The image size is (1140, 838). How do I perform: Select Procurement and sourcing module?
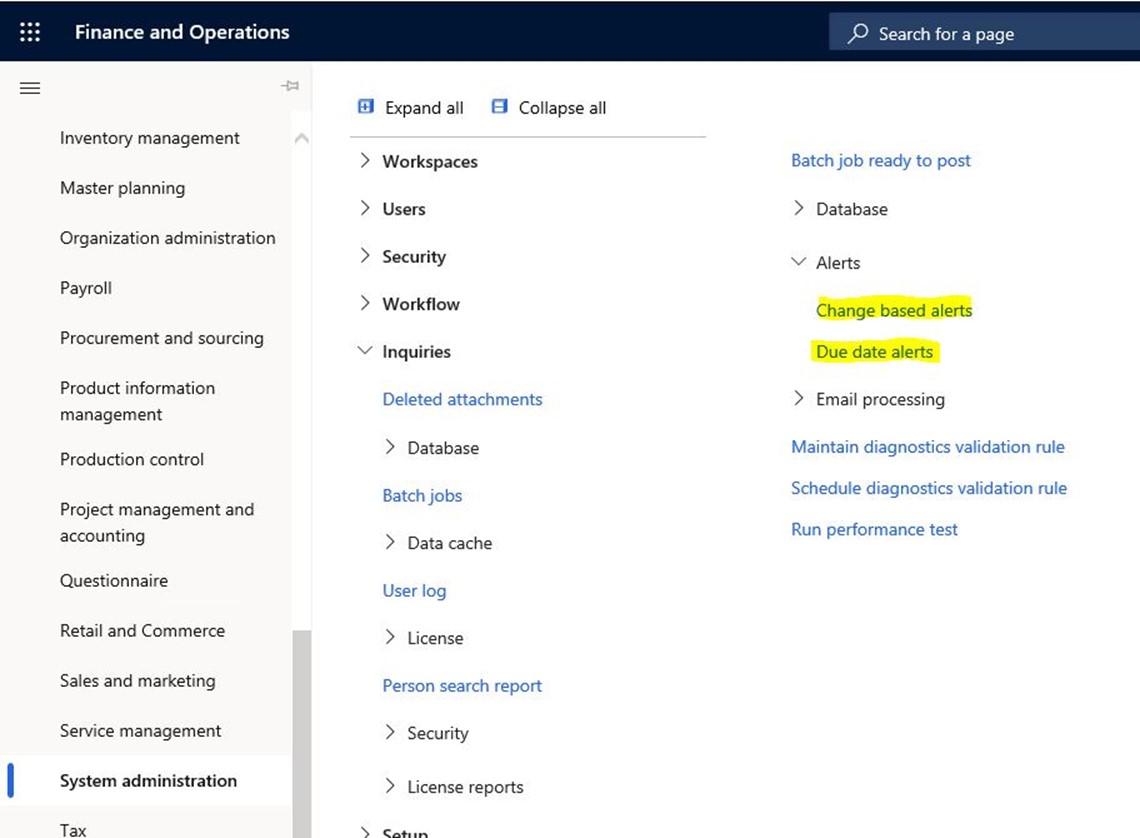(x=162, y=338)
